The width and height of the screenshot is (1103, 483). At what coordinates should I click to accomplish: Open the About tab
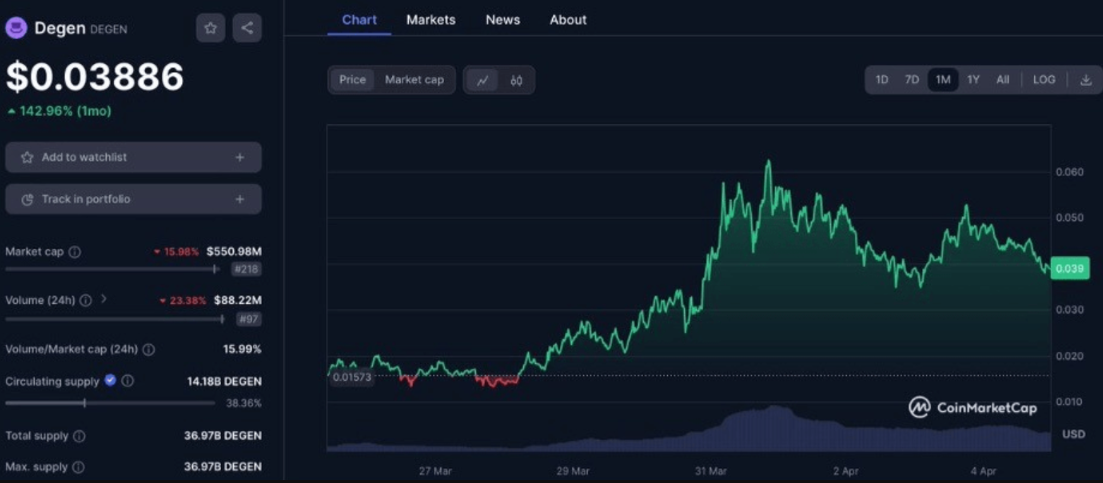click(x=568, y=20)
